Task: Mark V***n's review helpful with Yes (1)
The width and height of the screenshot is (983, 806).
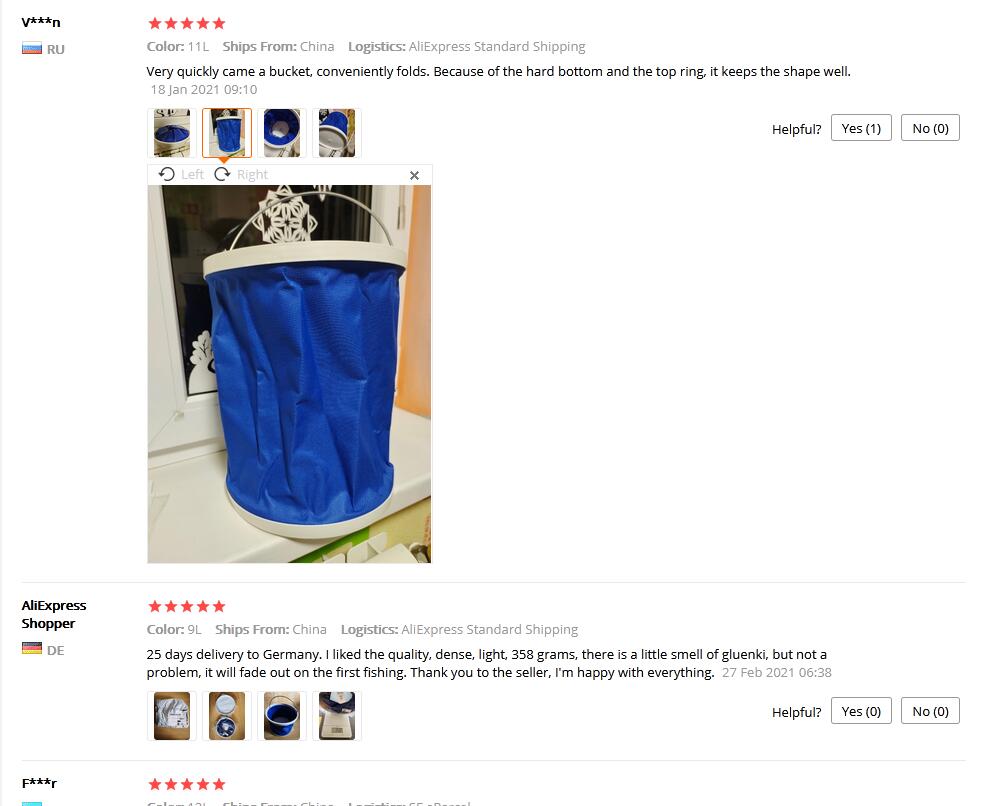Action: click(861, 128)
